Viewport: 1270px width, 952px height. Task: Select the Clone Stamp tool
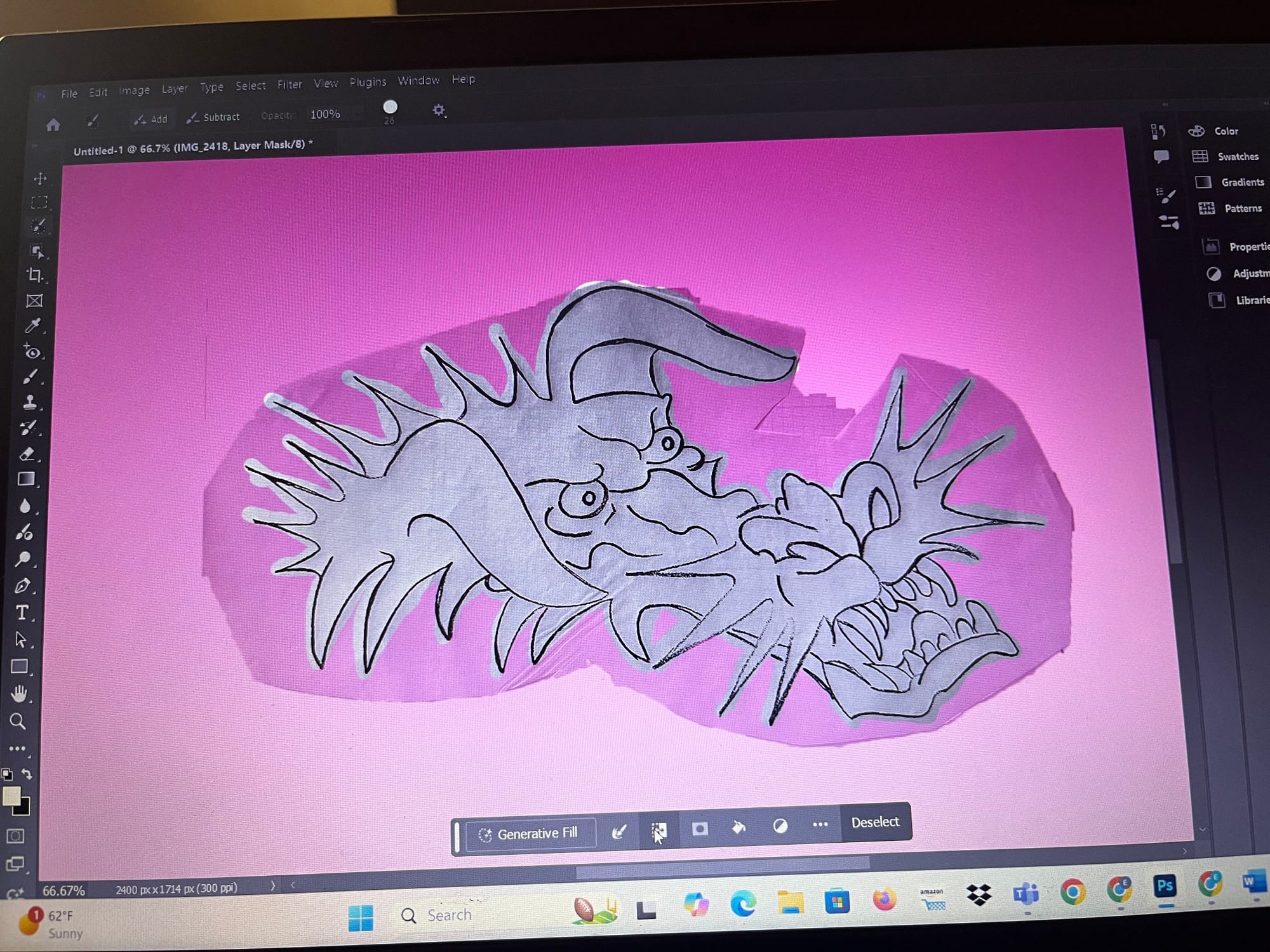[30, 402]
